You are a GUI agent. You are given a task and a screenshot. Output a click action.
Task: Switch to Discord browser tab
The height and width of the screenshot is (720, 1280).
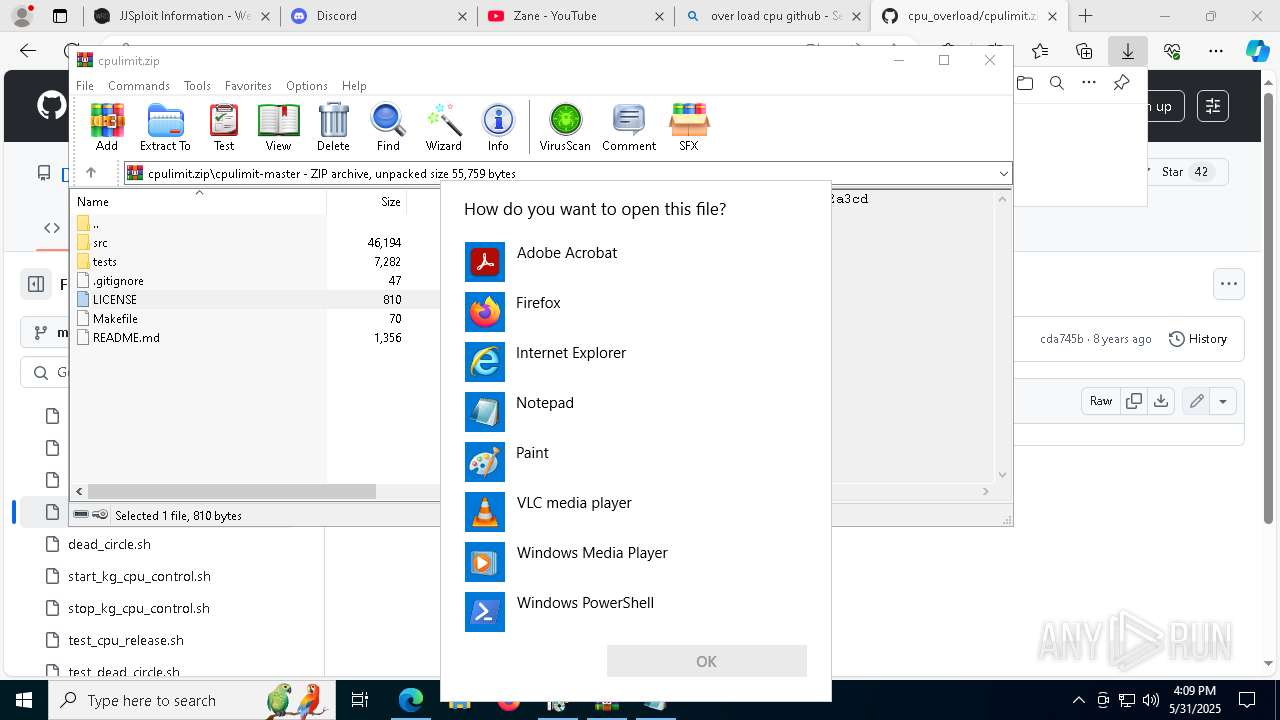[x=378, y=16]
